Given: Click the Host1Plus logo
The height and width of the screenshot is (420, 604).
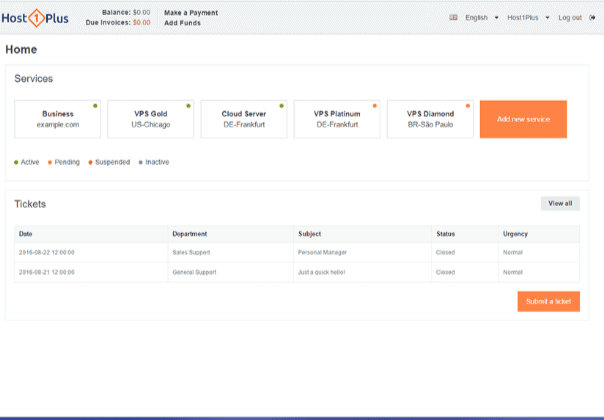Looking at the screenshot, I should click(35, 18).
